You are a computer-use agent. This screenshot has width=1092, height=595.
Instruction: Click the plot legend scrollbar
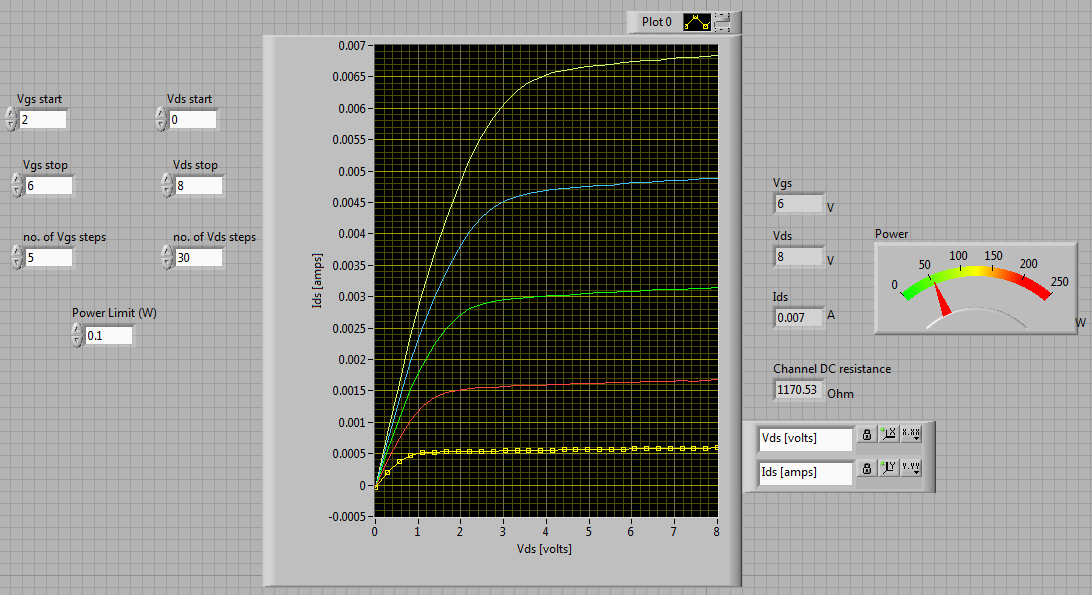(x=722, y=22)
